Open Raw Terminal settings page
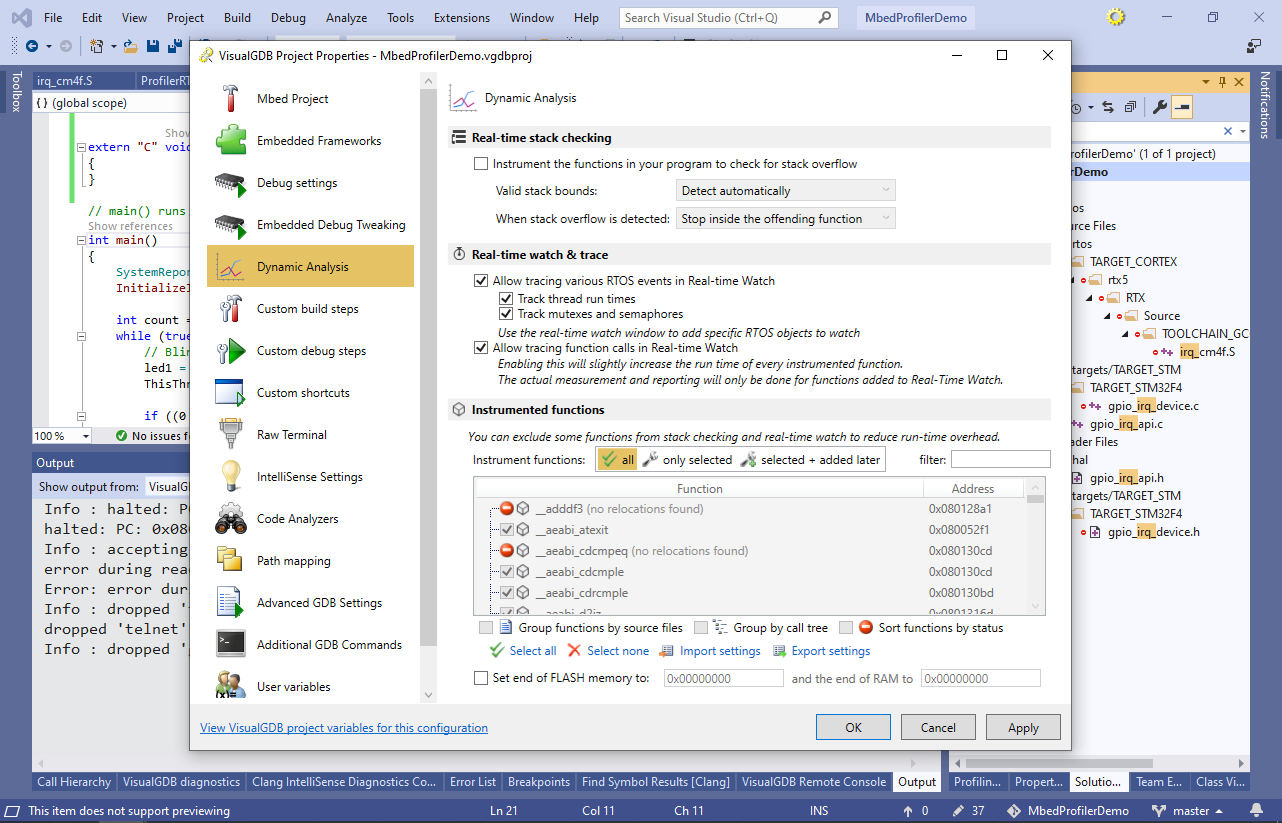 [310, 435]
